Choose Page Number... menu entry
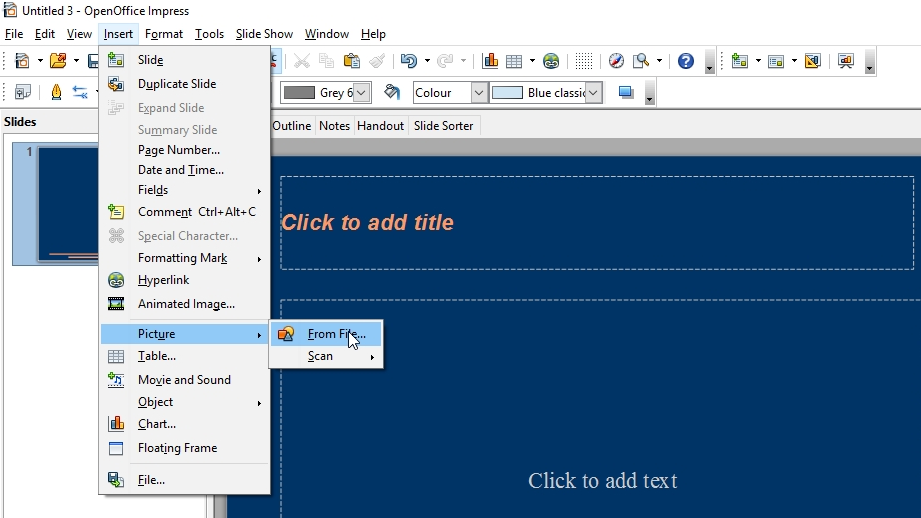 [x=184, y=150]
